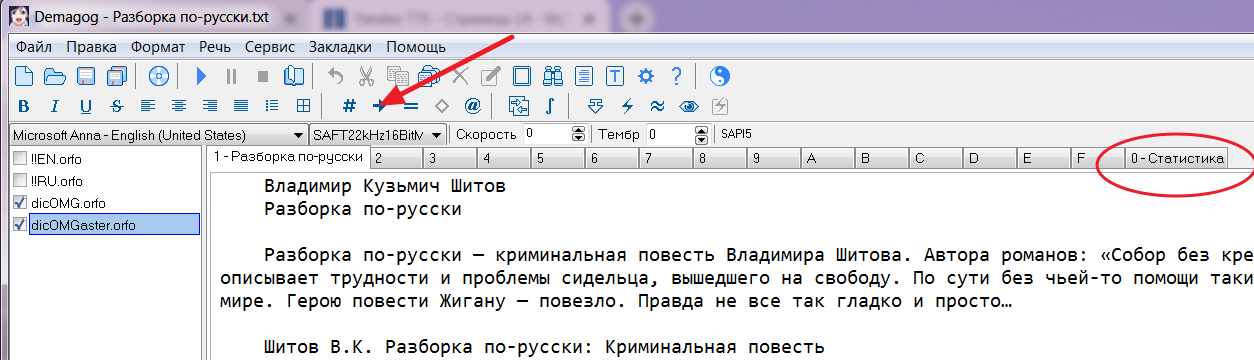Image resolution: width=1254 pixels, height=360 pixels.
Task: Click the down arrow tray icon
Action: [596, 106]
